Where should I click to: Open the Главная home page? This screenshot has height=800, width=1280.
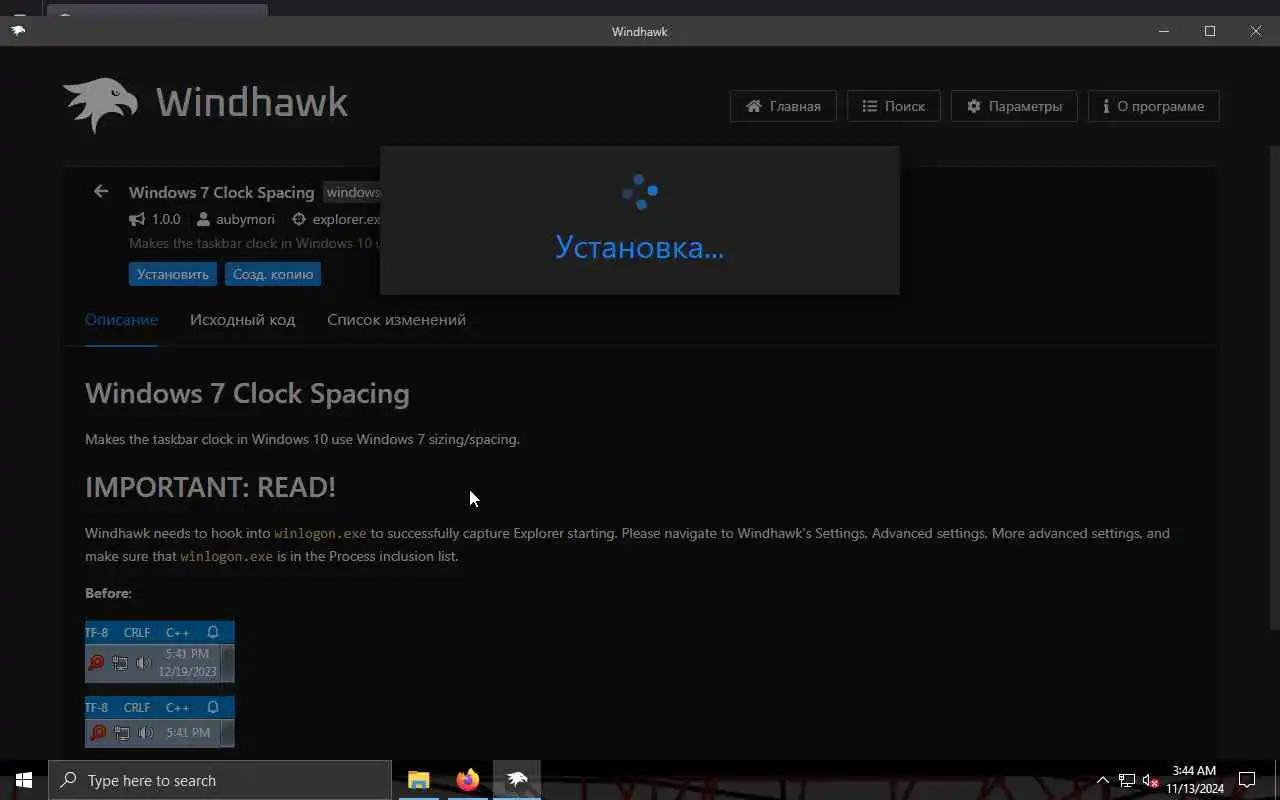[783, 106]
